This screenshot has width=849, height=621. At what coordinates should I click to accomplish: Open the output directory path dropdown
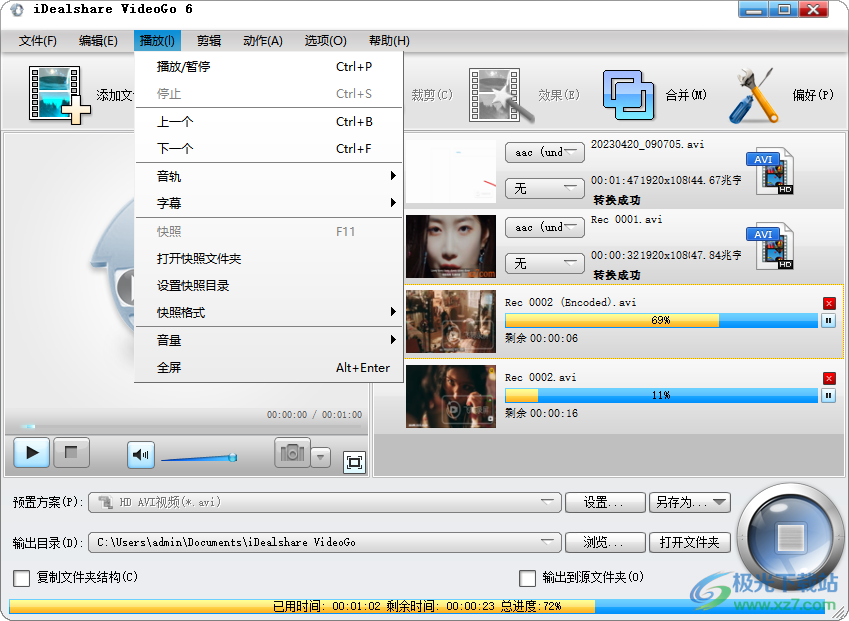tap(324, 542)
